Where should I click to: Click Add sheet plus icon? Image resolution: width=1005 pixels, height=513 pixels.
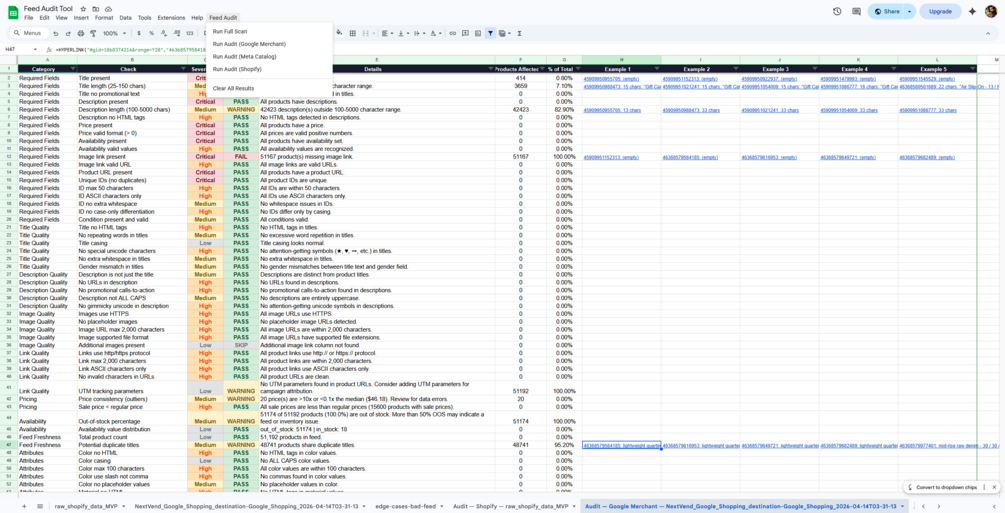tap(24, 506)
